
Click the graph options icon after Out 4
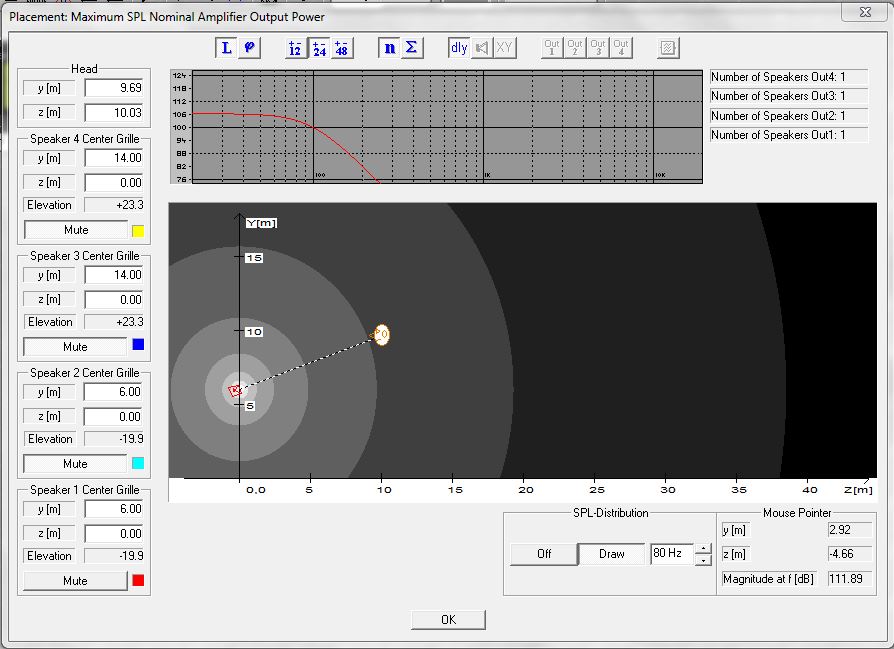[x=668, y=48]
